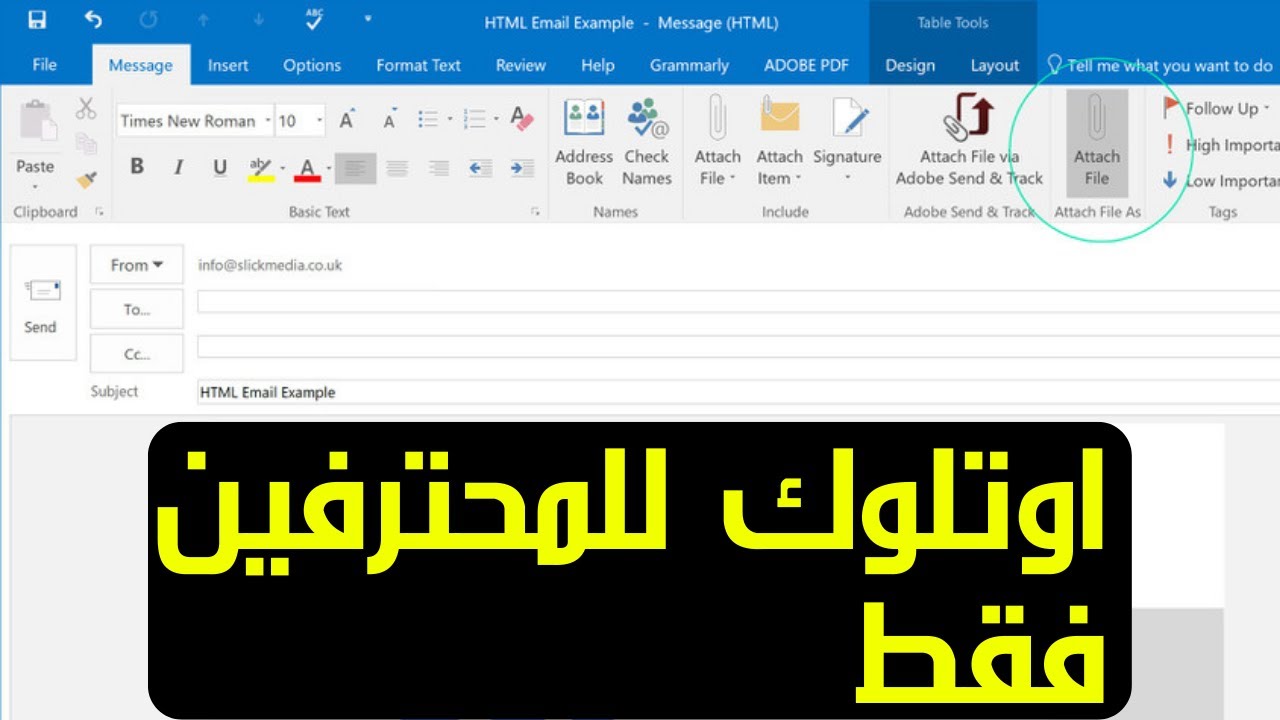
Task: Expand the Paste options arrow
Action: (36, 187)
